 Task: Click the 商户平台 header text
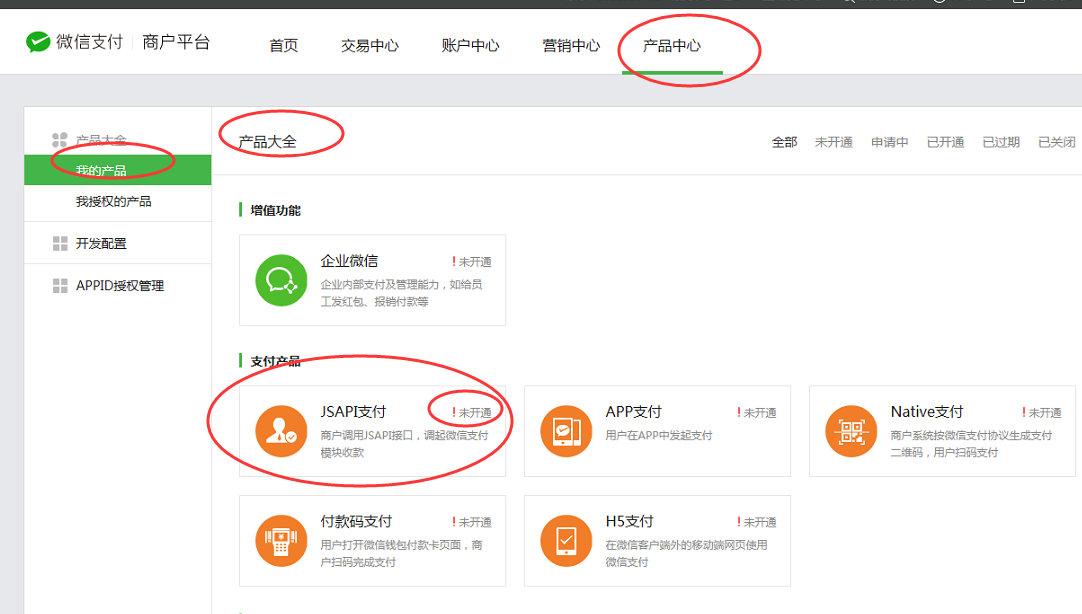point(176,42)
